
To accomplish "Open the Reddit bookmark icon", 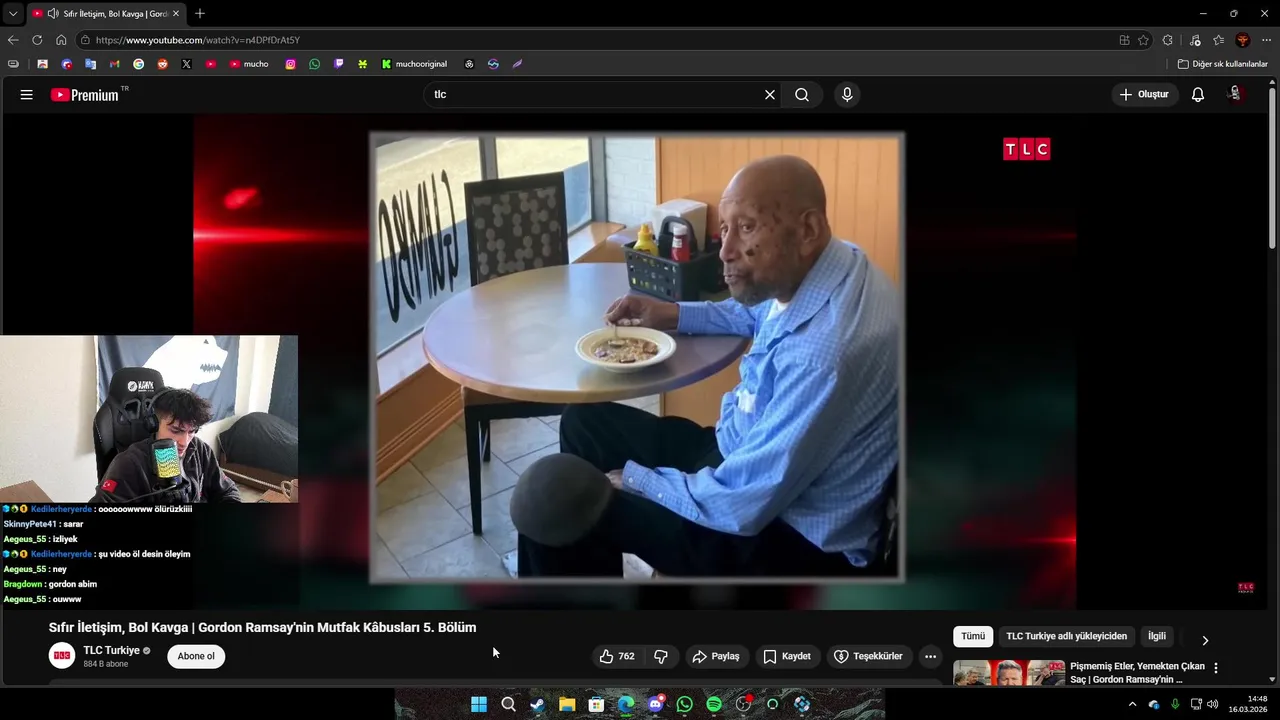I will pos(162,64).
